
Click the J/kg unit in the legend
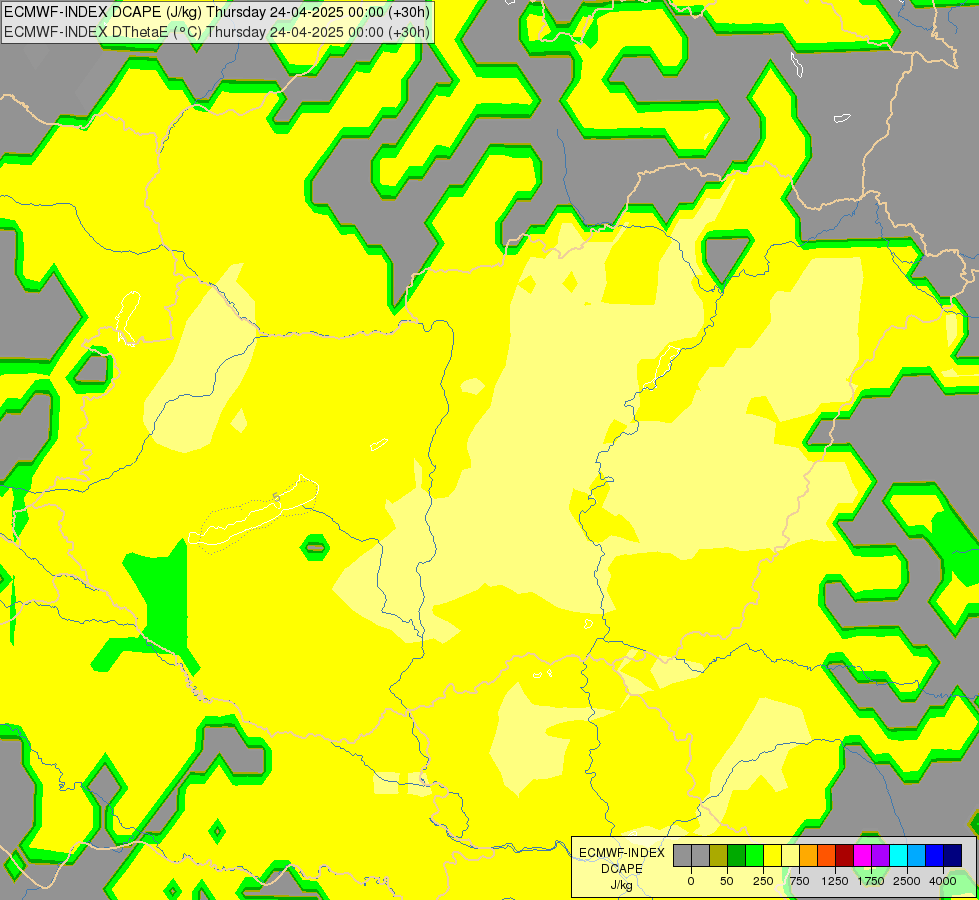tap(622, 885)
